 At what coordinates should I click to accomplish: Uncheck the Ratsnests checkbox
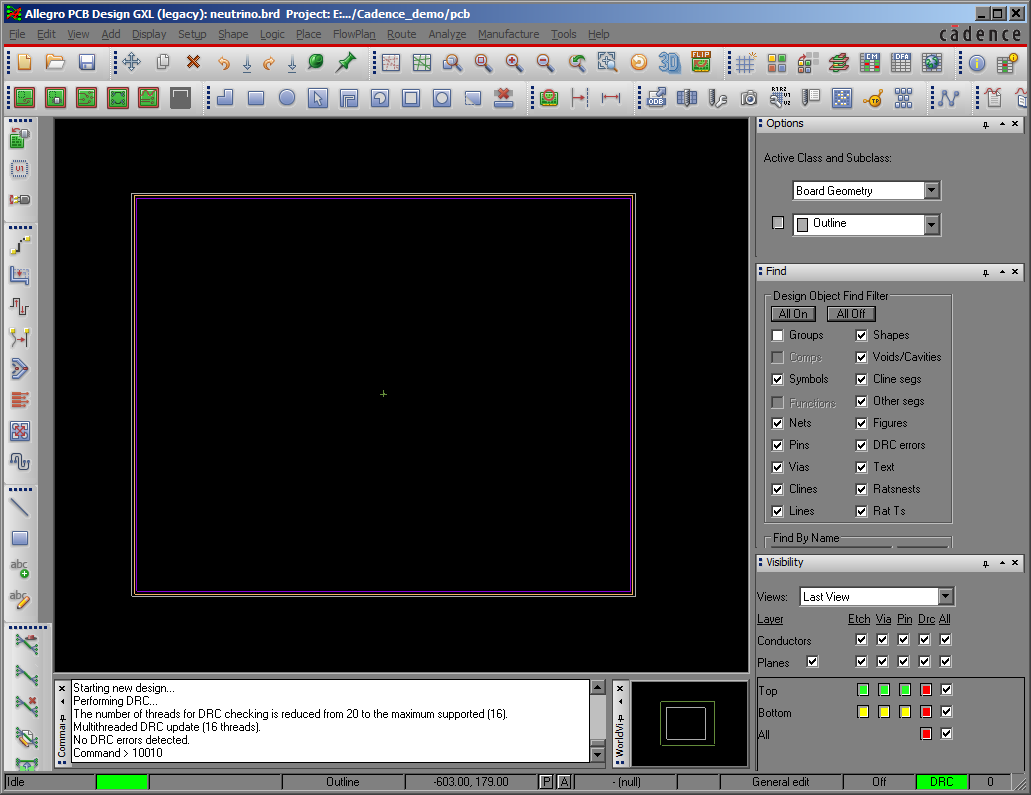coord(861,489)
